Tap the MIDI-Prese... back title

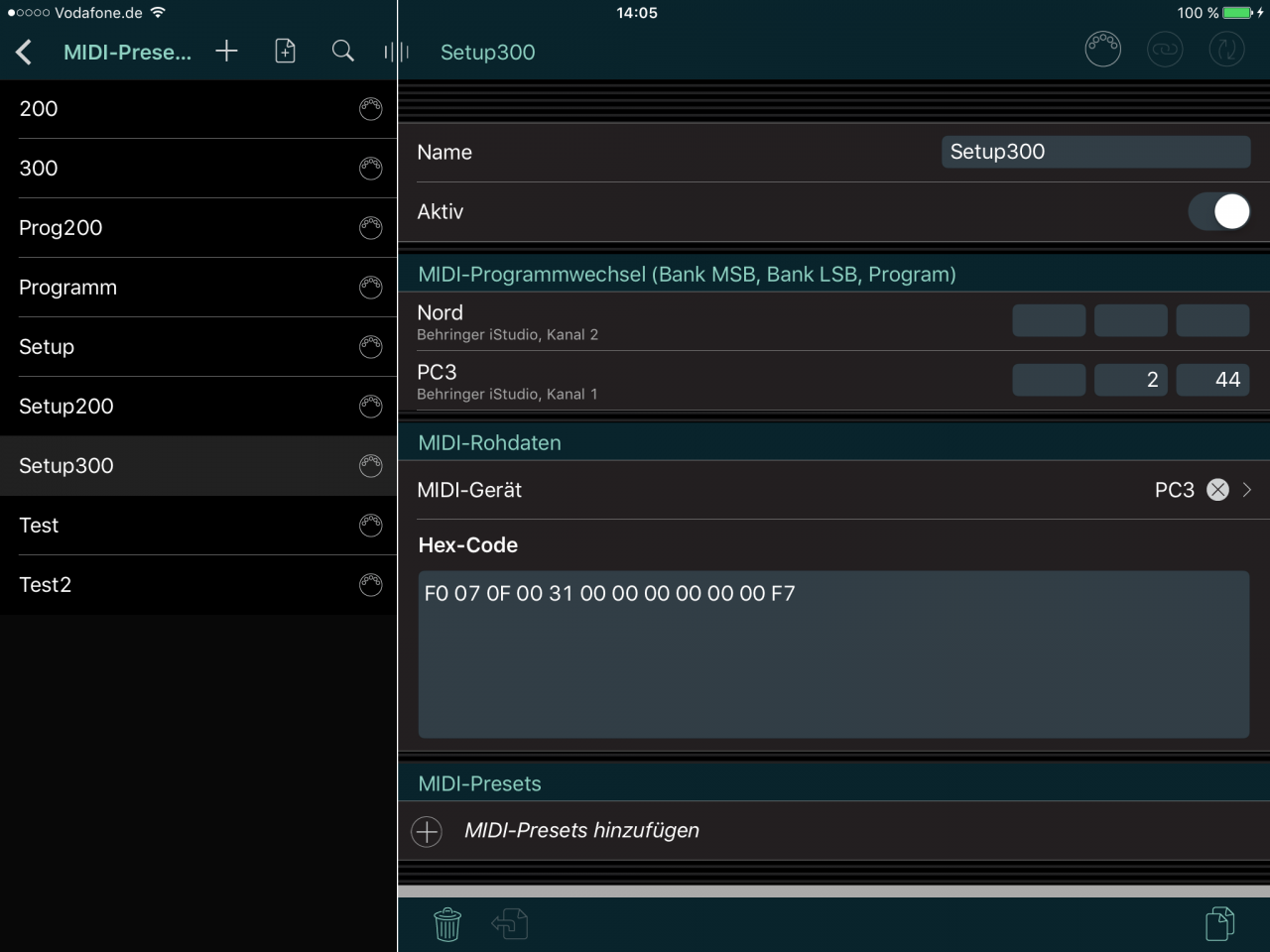[127, 53]
